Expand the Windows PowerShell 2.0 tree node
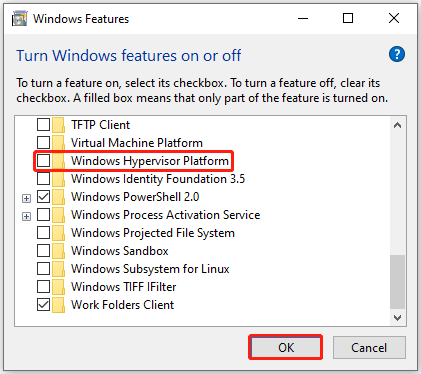 (x=26, y=199)
